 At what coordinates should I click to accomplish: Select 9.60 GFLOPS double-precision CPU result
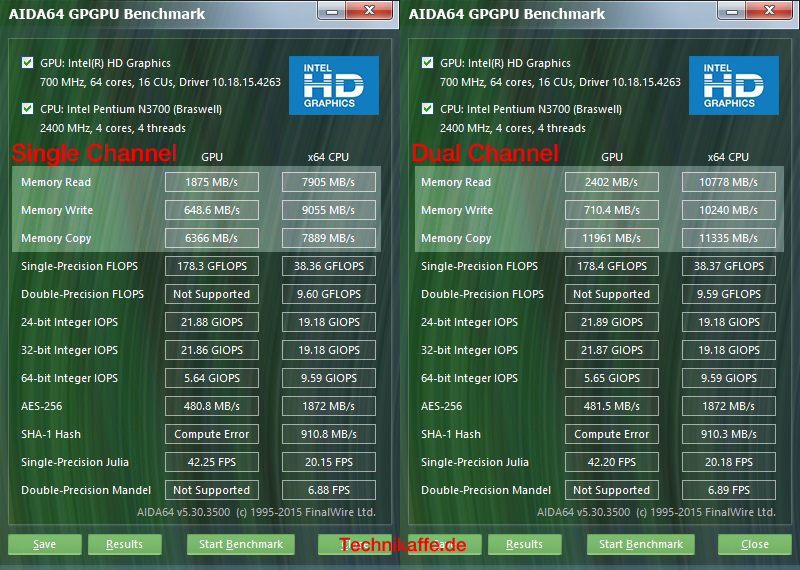(x=329, y=294)
